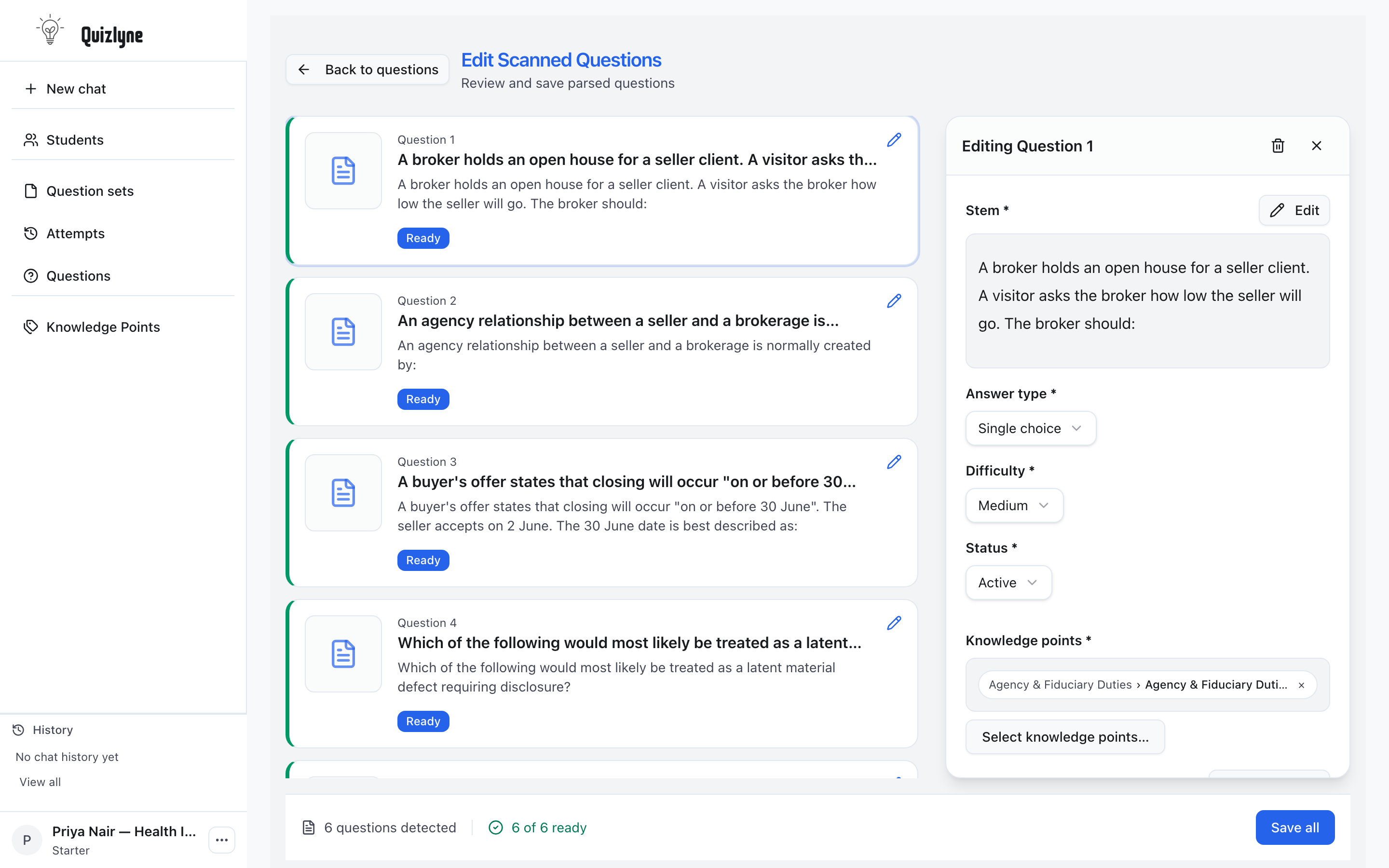Click the back arrow icon
The height and width of the screenshot is (868, 1389).
(x=304, y=69)
